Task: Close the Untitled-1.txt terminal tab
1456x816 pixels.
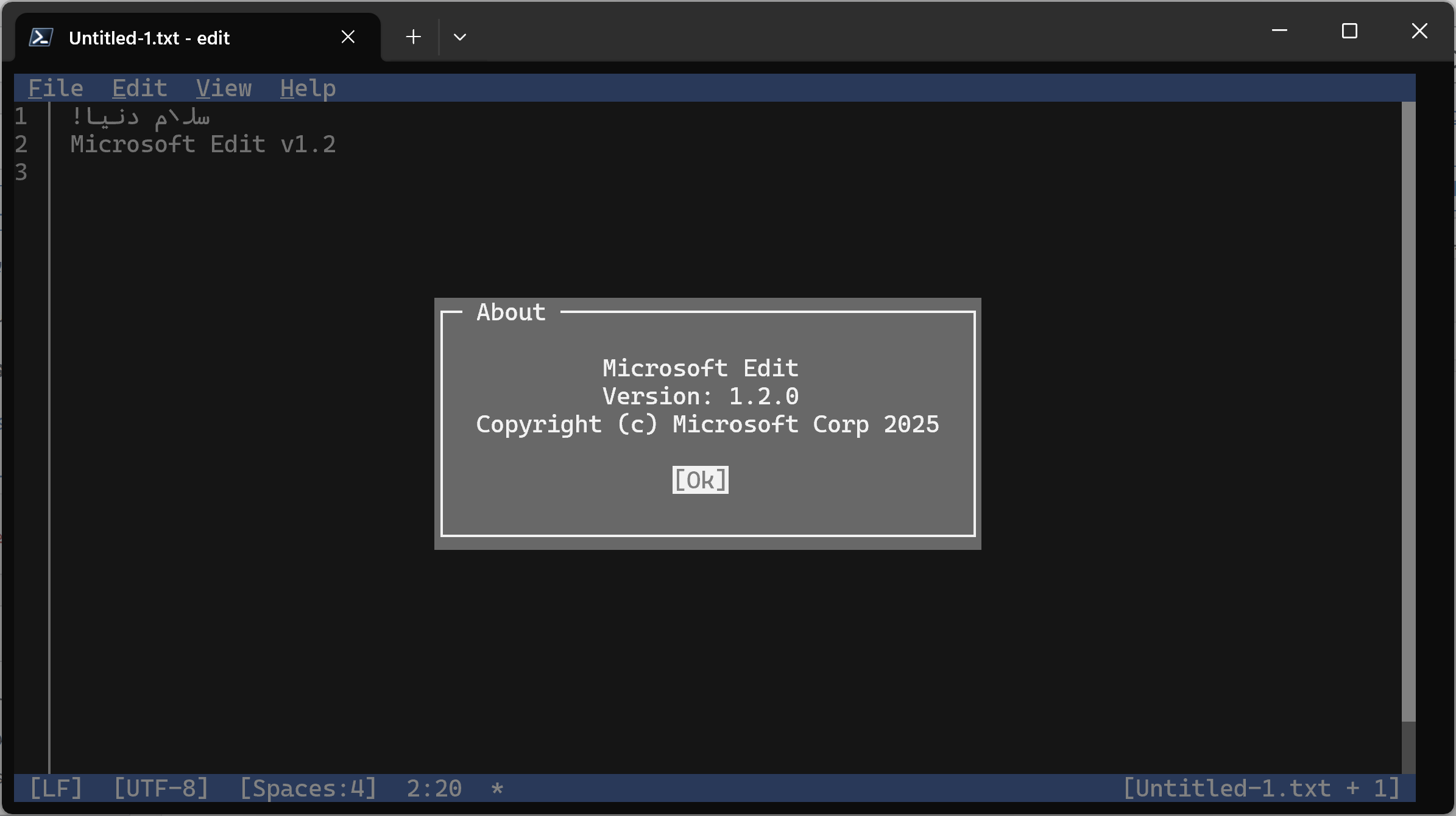Action: tap(348, 37)
